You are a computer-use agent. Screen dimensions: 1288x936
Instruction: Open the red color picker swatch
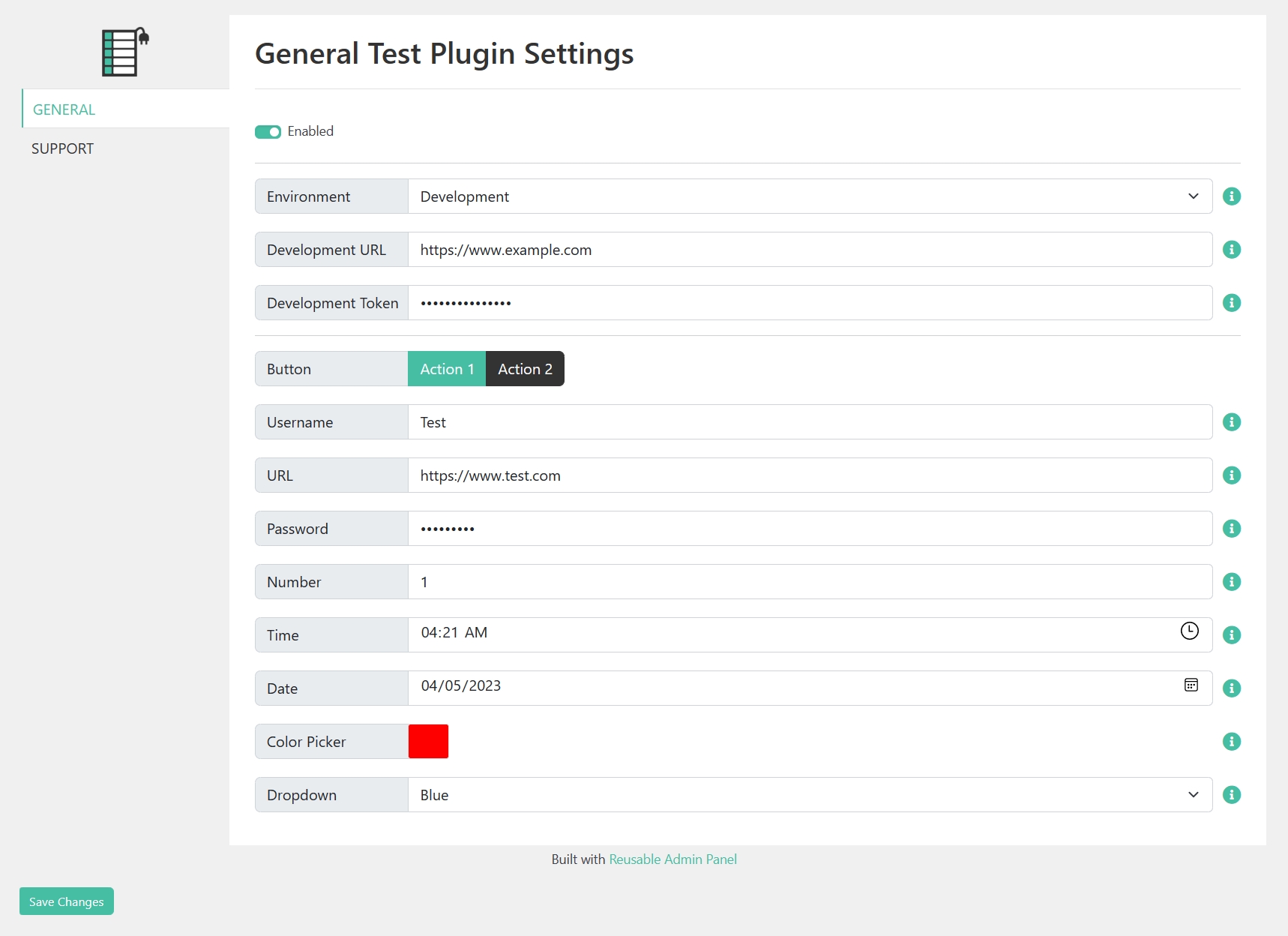point(428,742)
